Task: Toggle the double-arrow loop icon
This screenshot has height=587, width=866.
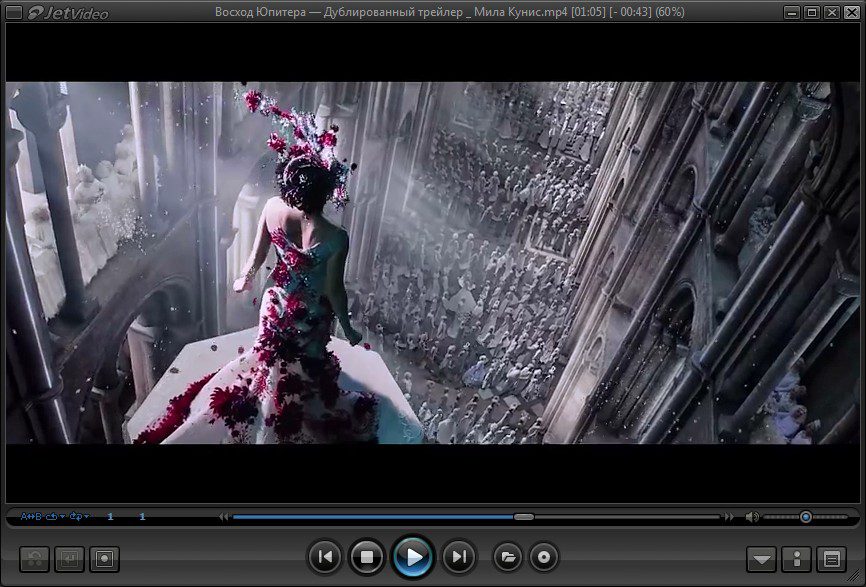Action: pyautogui.click(x=76, y=517)
